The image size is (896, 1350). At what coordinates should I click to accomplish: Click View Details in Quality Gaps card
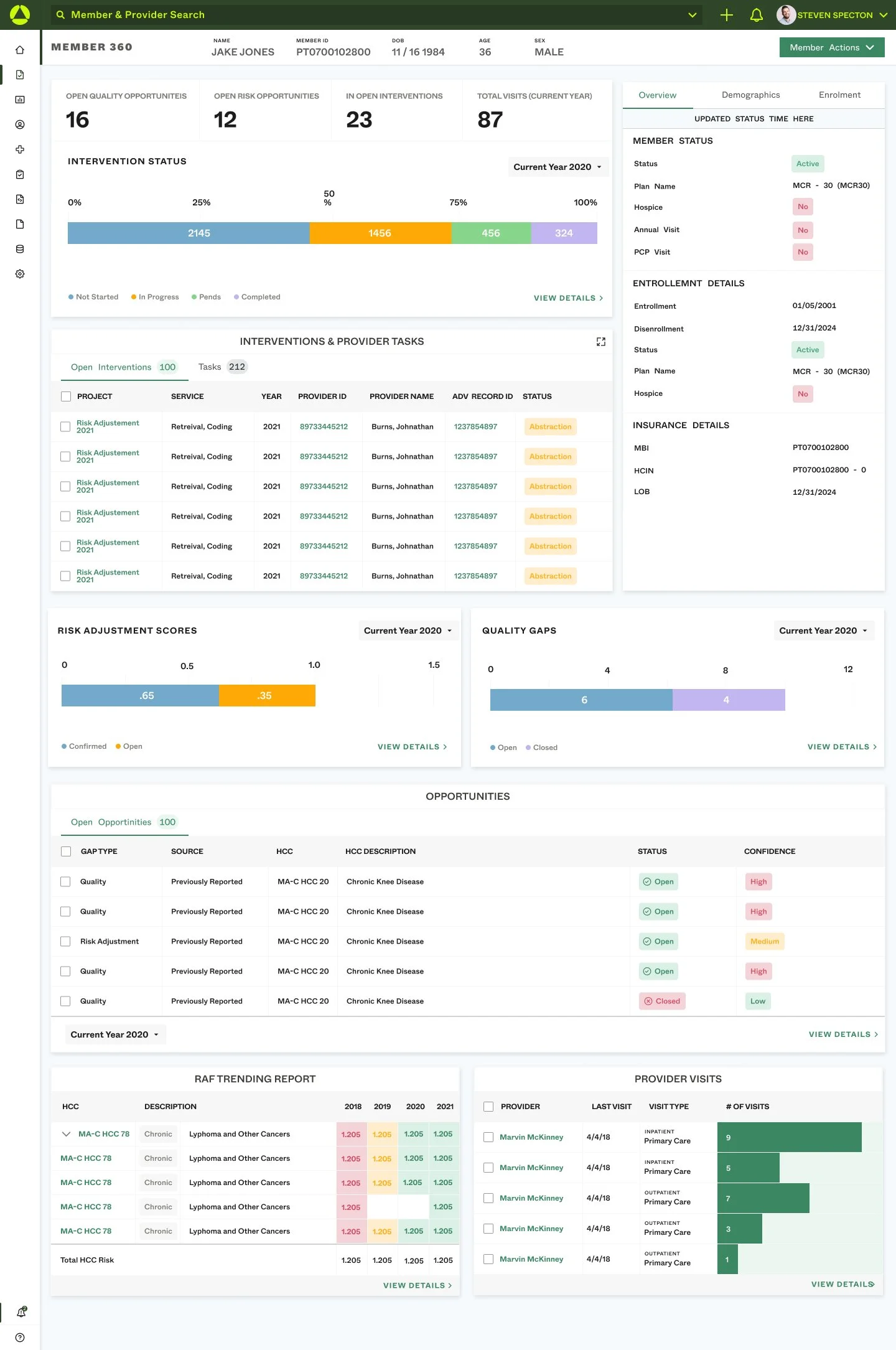point(842,747)
